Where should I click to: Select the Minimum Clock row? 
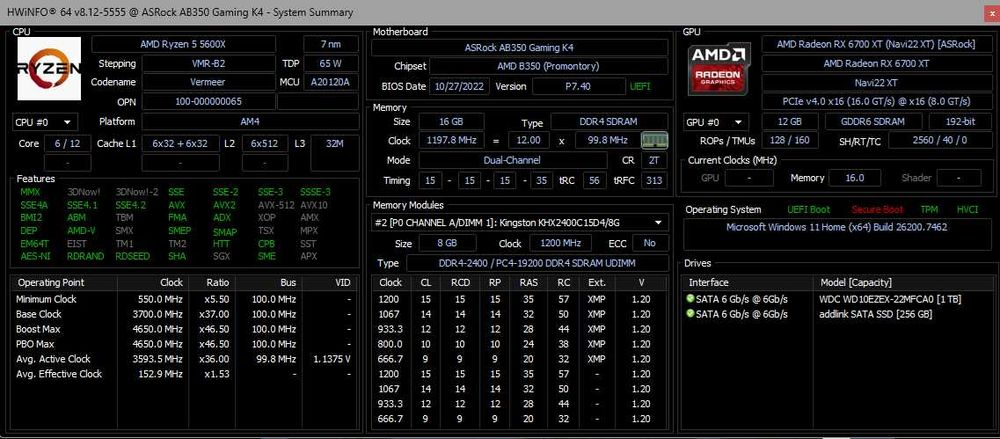[x=184, y=299]
